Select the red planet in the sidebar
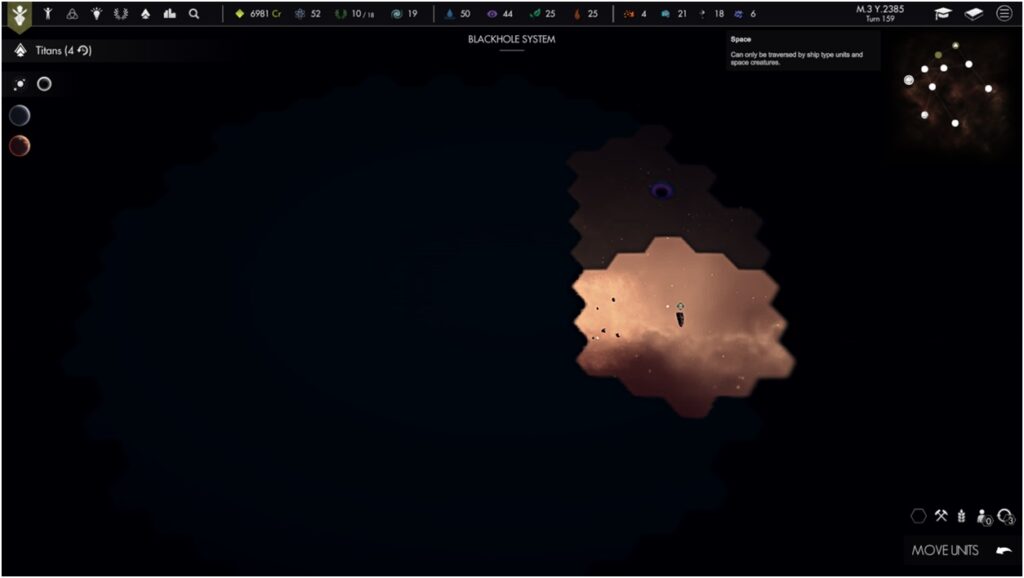Viewport: 1024px width, 578px height. click(x=20, y=146)
